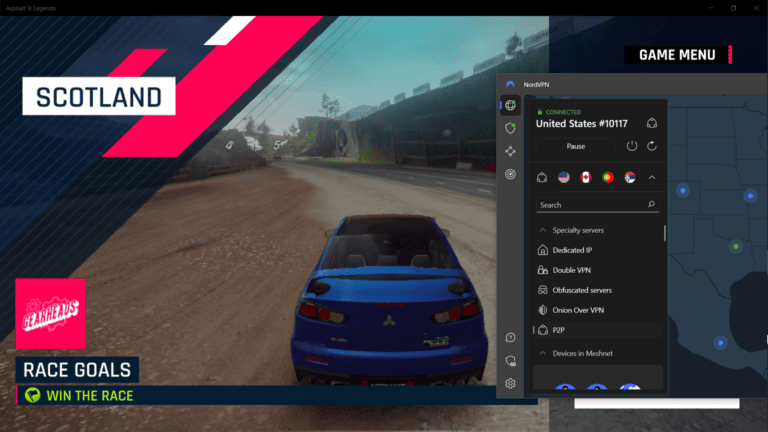Connect via the Portugal flag
This screenshot has height=432, width=768.
[x=608, y=177]
